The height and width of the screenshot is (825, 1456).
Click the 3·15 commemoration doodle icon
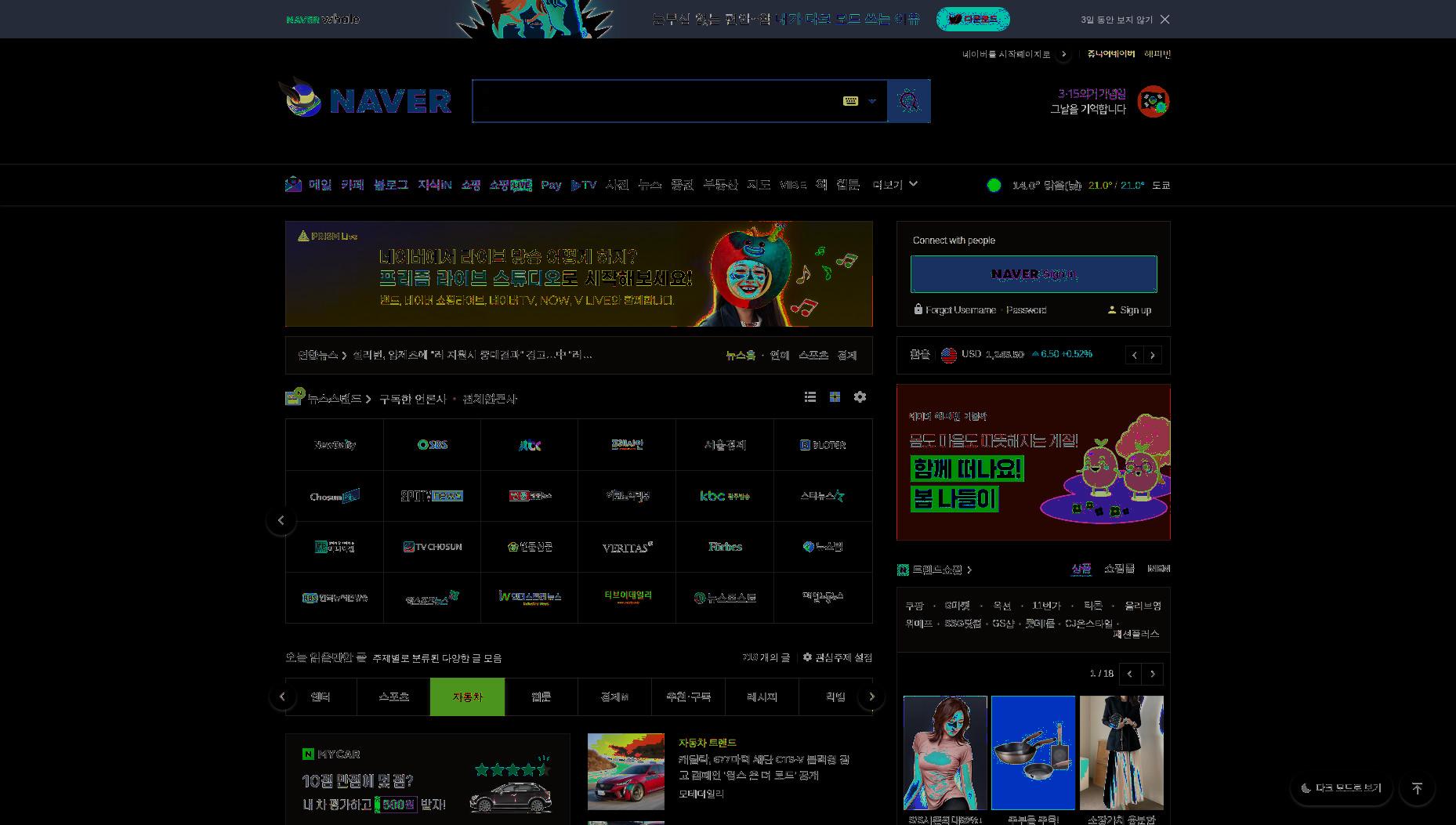pos(1153,102)
